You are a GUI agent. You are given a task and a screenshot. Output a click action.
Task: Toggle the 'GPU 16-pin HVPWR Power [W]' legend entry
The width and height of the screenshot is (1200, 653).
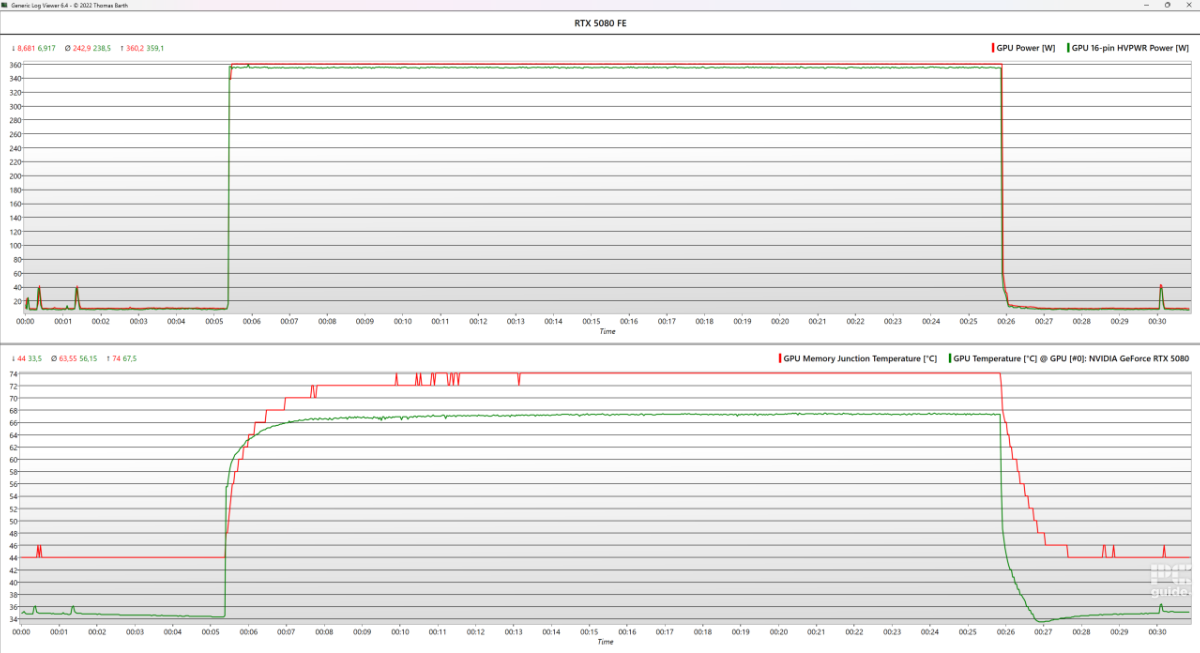pos(1128,48)
